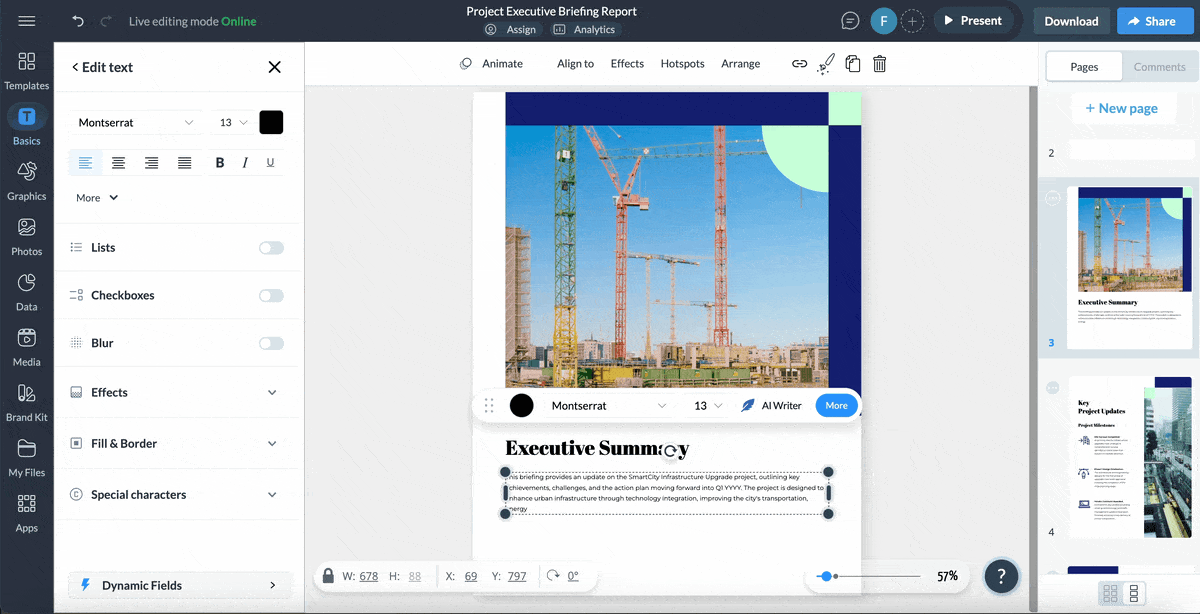Viewport: 1200px width, 614px height.
Task: Click the lock icon beside width field
Action: pos(328,576)
